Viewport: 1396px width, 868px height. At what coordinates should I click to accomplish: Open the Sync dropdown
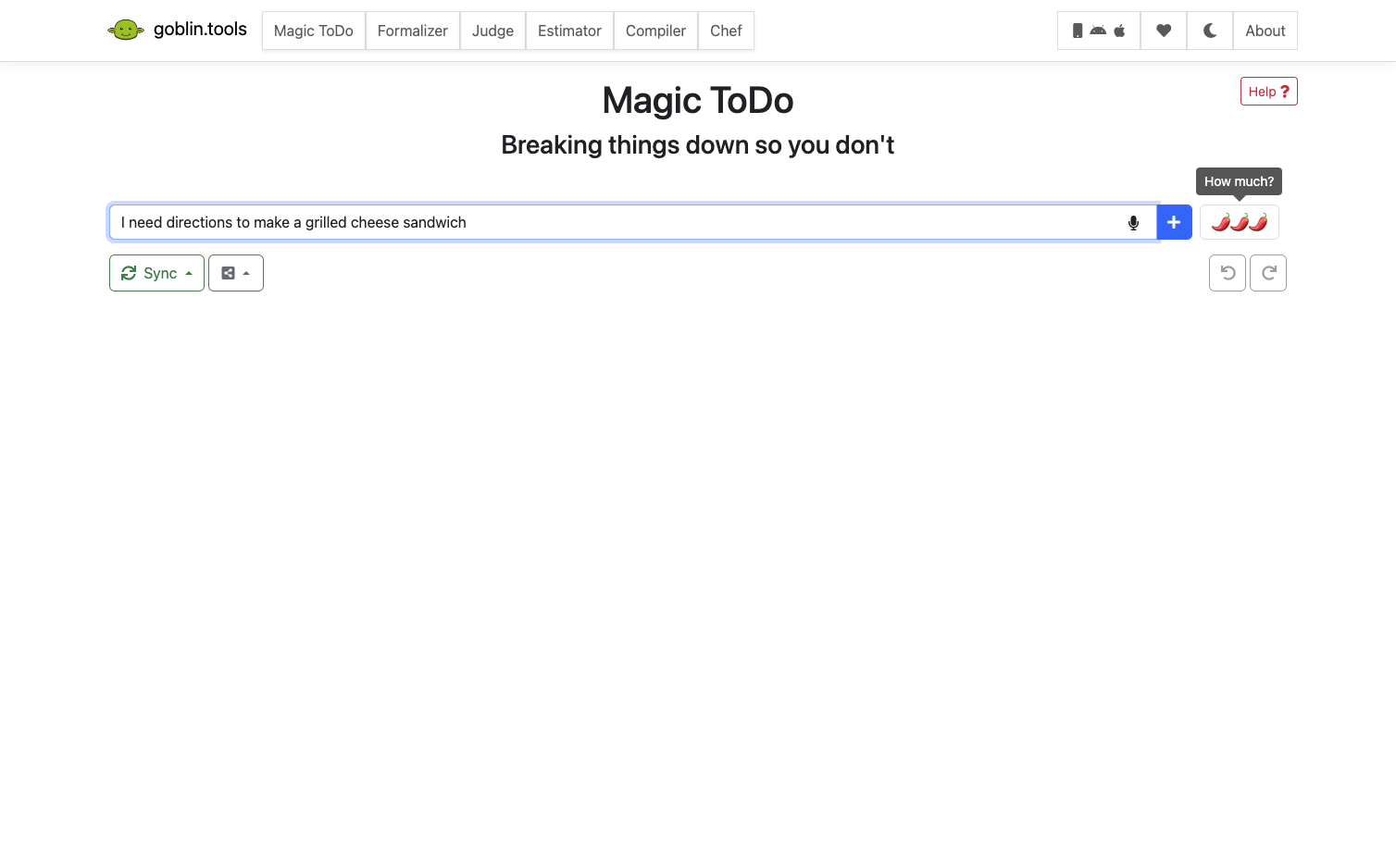(156, 273)
